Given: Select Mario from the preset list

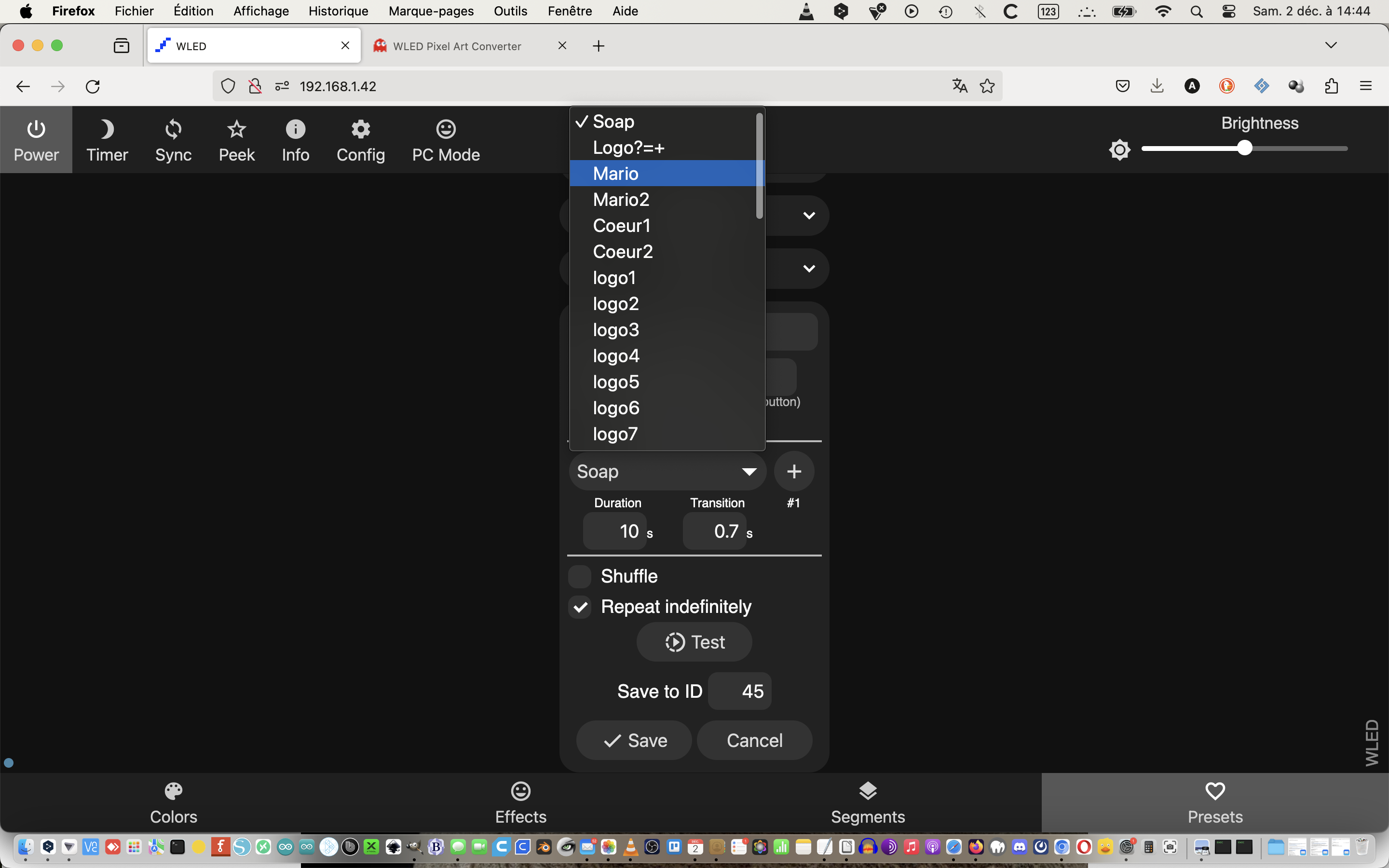Looking at the screenshot, I should 664,174.
